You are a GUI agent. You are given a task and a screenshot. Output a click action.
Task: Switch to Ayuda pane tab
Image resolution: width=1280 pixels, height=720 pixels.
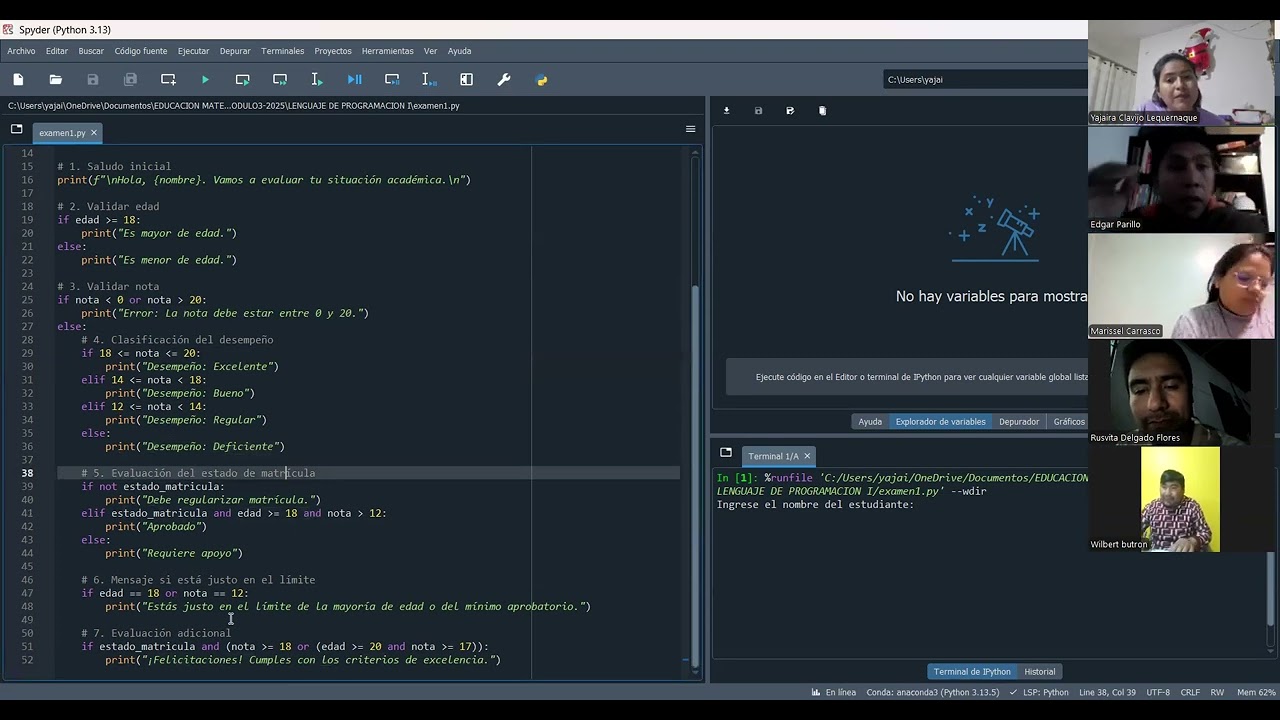[870, 422]
